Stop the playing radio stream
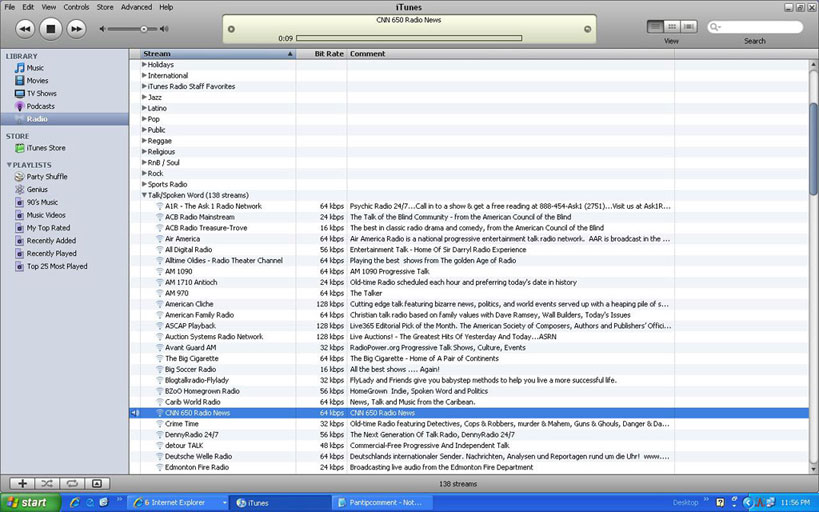Image resolution: width=819 pixels, height=512 pixels. click(x=51, y=29)
